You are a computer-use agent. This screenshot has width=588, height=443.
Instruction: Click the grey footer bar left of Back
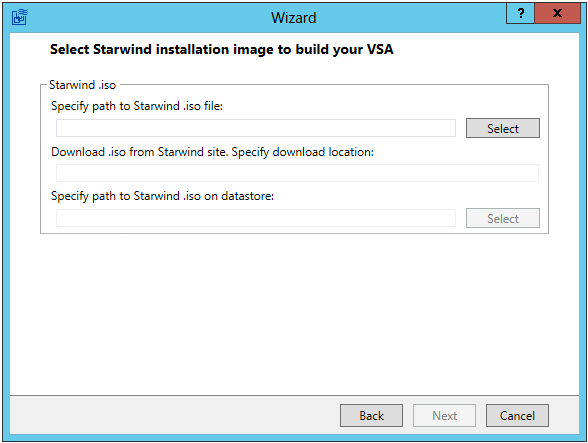point(174,415)
